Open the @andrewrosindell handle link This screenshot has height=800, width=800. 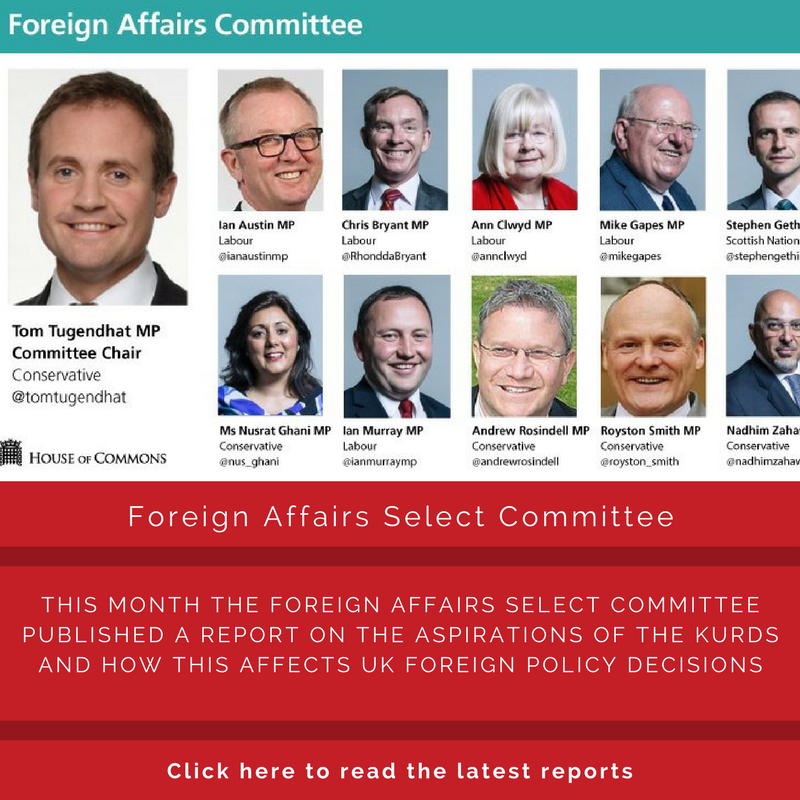coord(515,462)
